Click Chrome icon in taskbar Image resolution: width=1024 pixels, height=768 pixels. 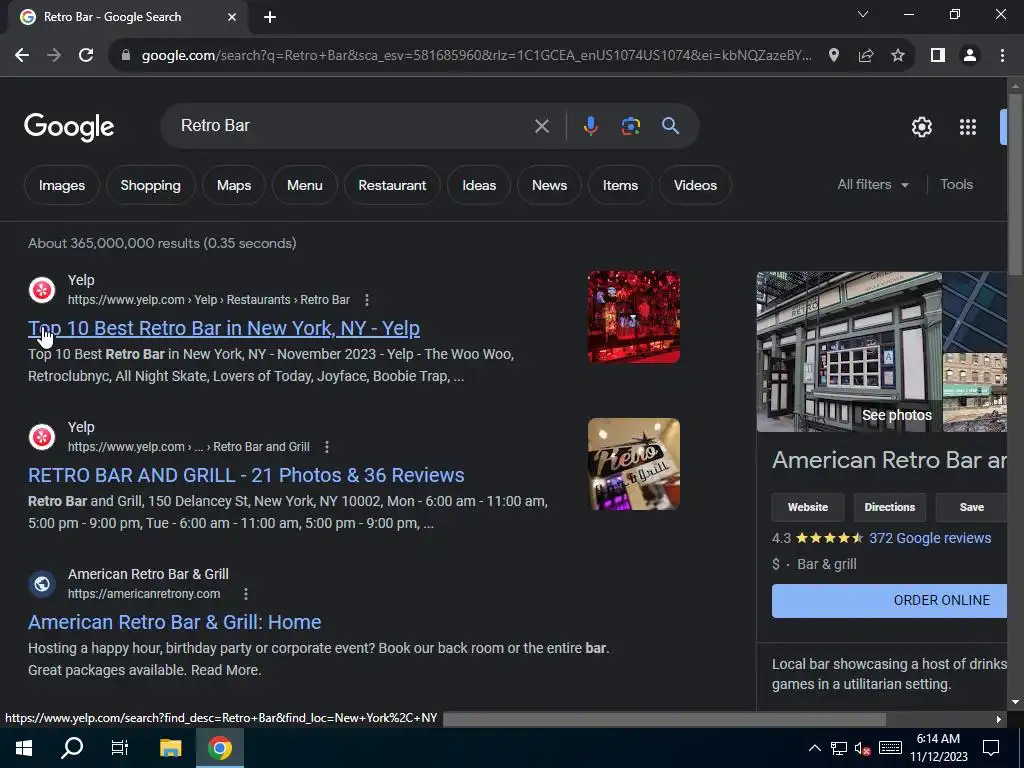pyautogui.click(x=220, y=748)
